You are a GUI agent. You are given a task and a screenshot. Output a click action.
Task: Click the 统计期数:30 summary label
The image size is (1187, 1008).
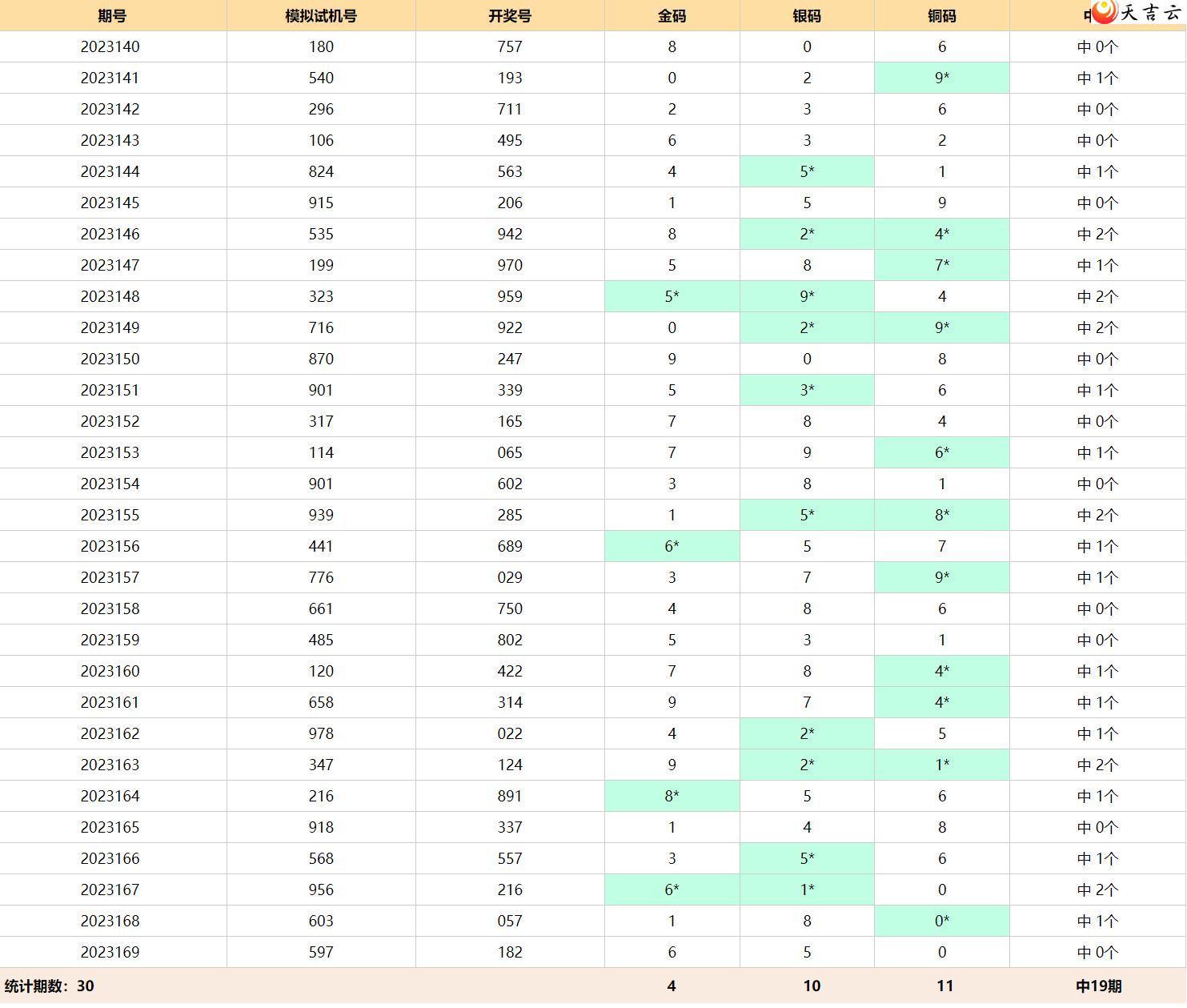50,986
